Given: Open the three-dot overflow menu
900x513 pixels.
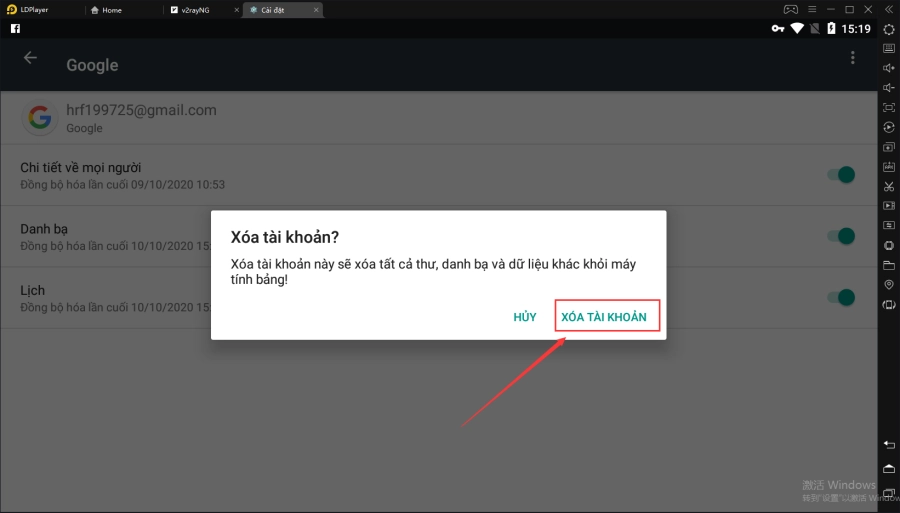Looking at the screenshot, I should pos(852,57).
